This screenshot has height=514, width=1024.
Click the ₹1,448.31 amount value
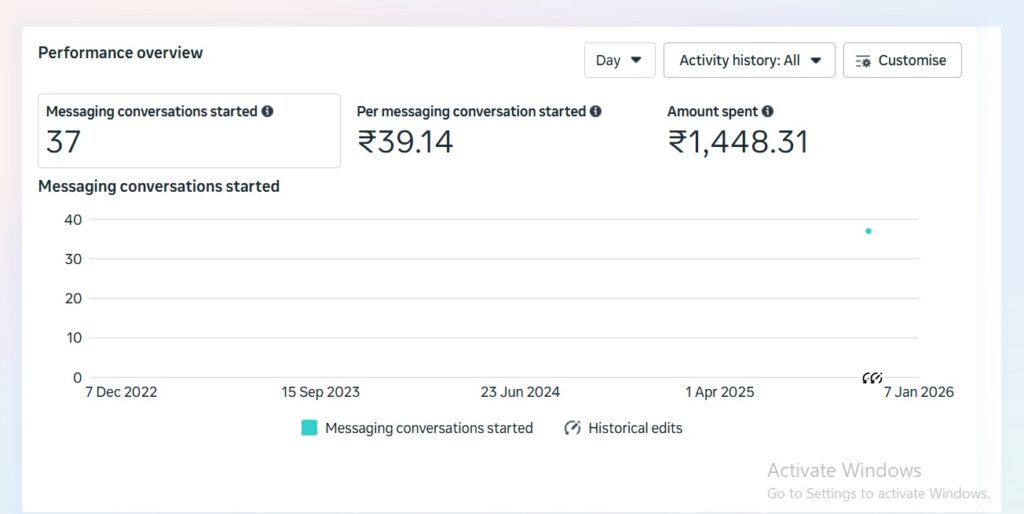[738, 143]
